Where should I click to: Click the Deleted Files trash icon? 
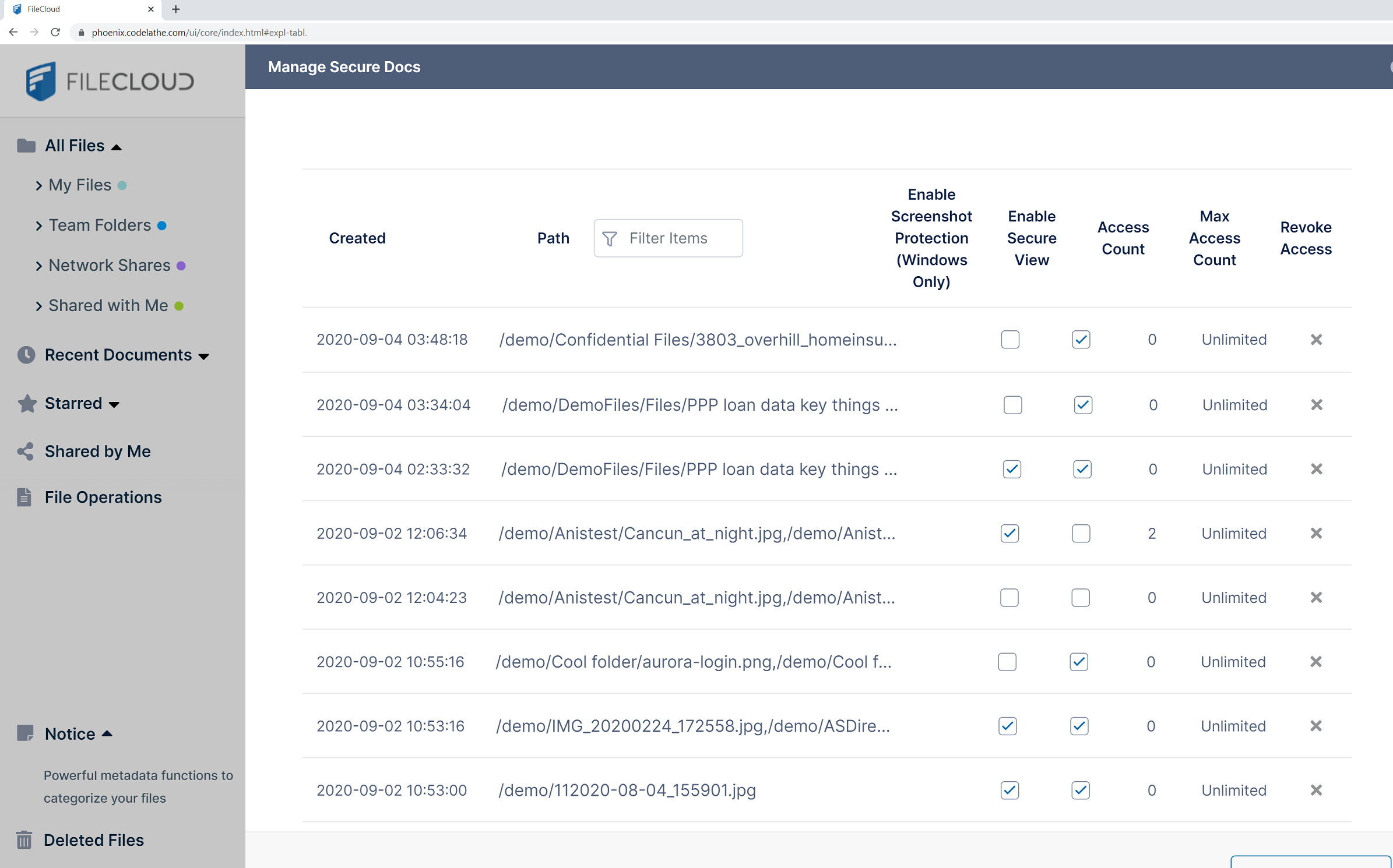pyautogui.click(x=24, y=840)
